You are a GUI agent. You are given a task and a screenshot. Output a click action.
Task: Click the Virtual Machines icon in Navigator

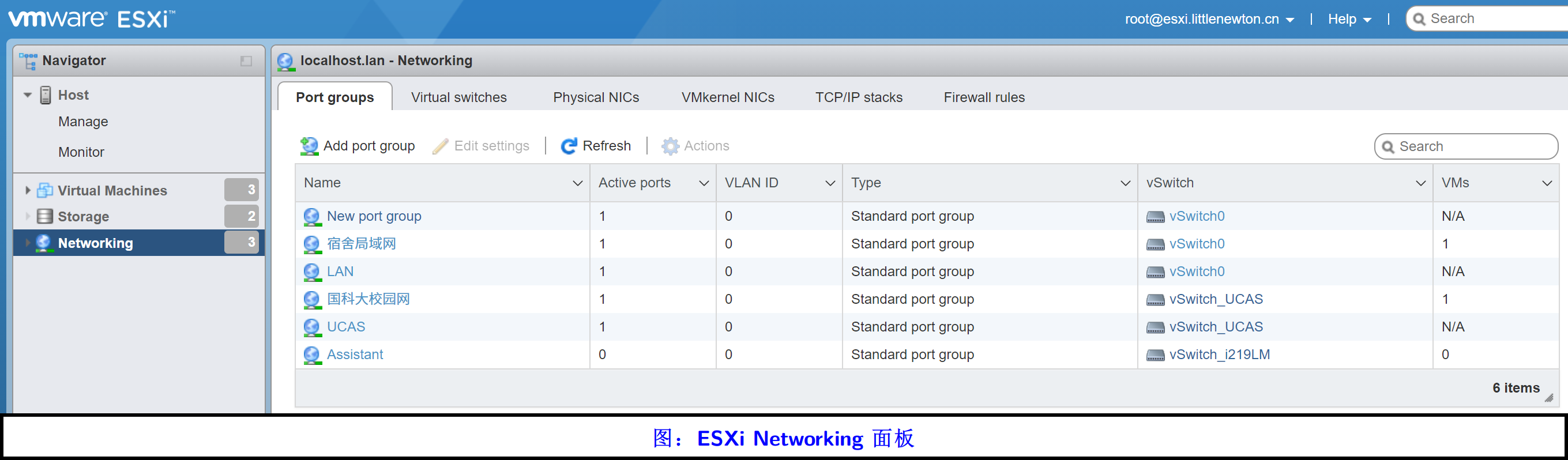[x=44, y=190]
